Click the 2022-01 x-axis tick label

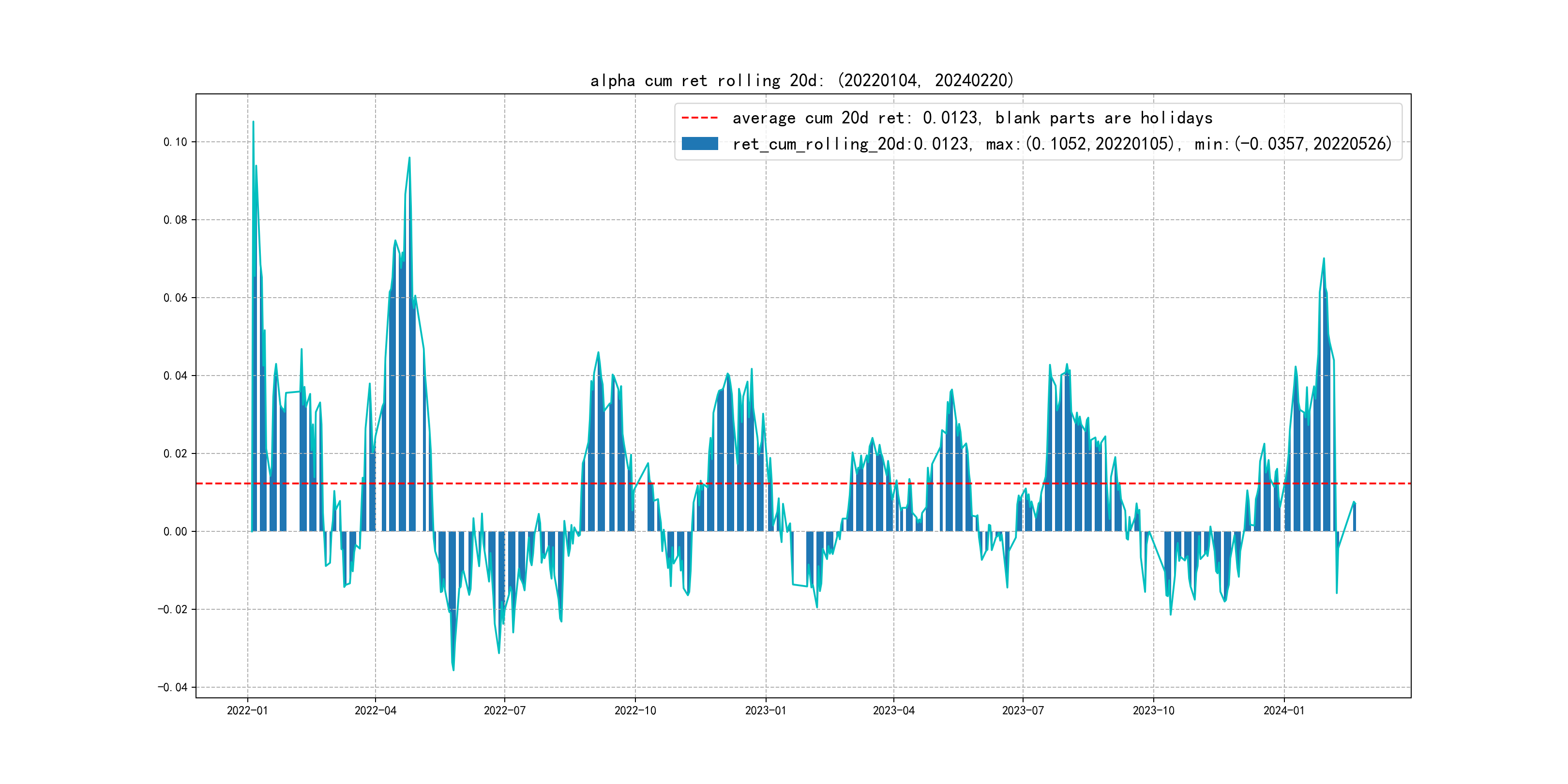(247, 710)
